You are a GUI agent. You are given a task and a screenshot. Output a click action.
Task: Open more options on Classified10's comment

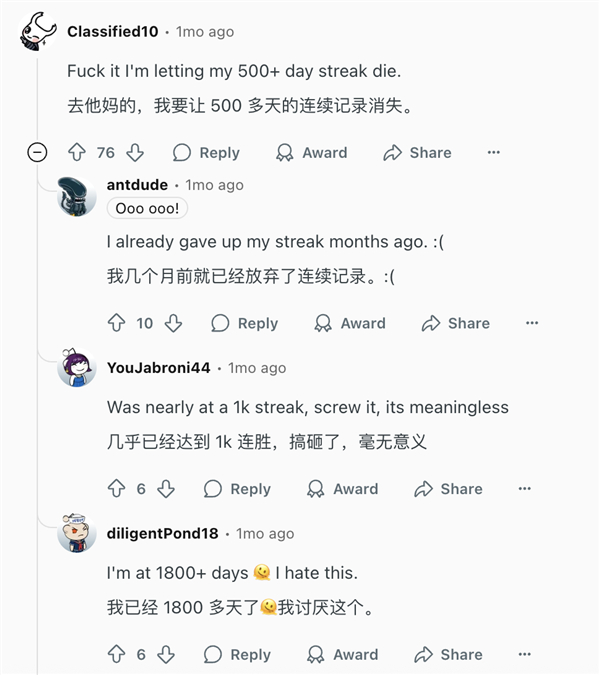tap(493, 153)
